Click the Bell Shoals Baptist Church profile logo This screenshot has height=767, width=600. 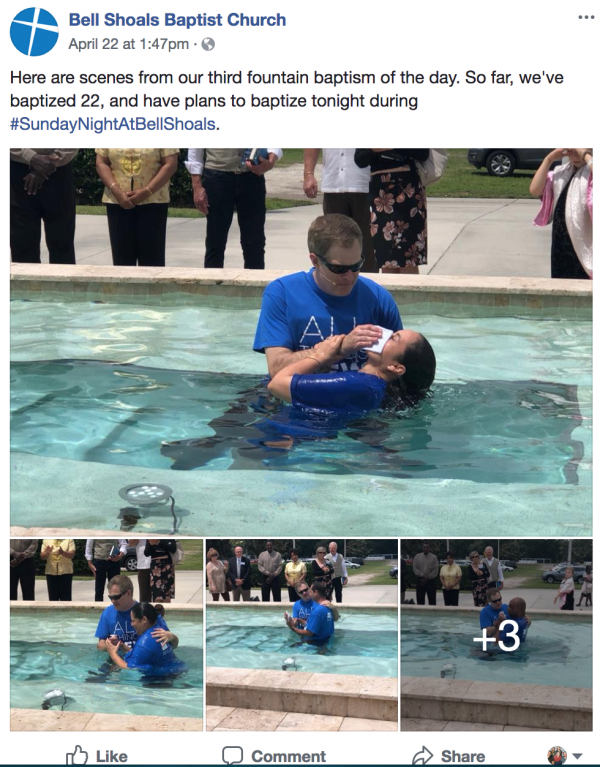click(34, 31)
